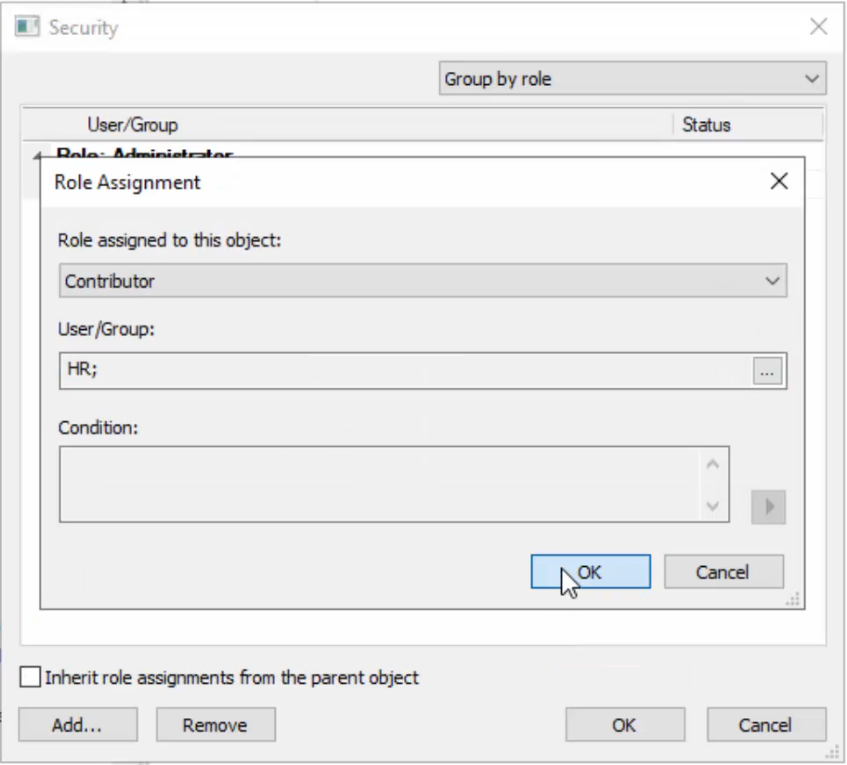This screenshot has width=847, height=765.
Task: Cancel the Role Assignment dialog
Action: 723,571
